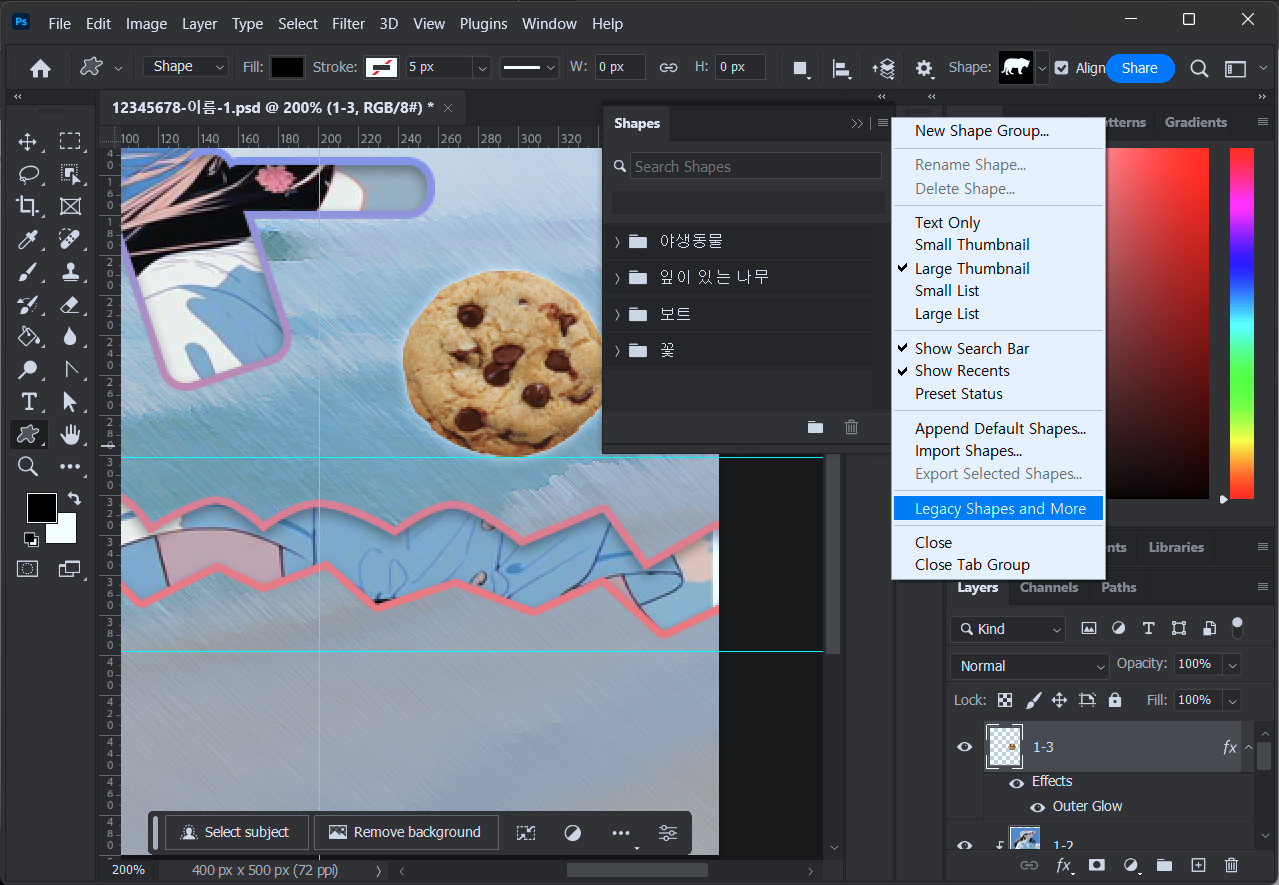Viewport: 1279px width, 885px height.
Task: Expand the 보트 shape group
Action: click(617, 314)
